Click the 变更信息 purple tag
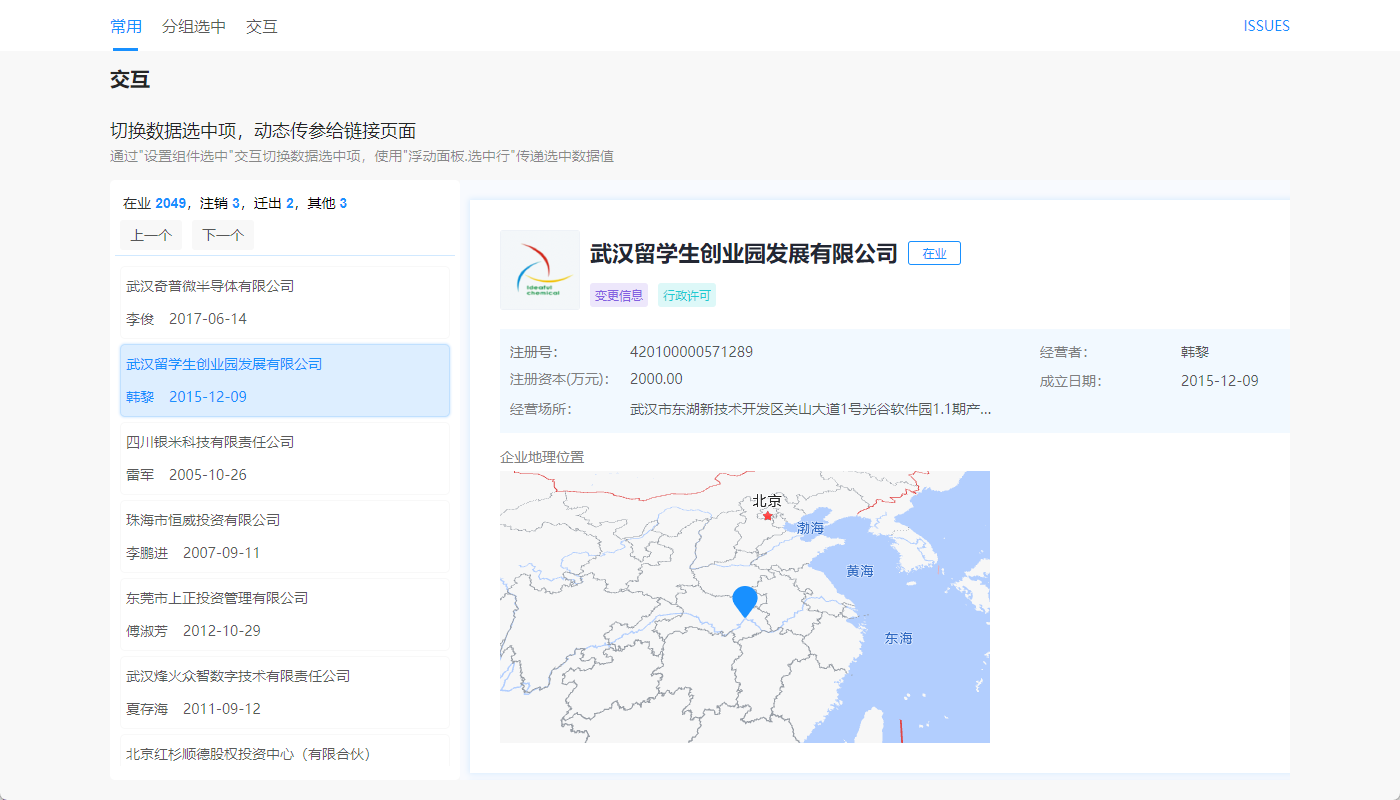1400x800 pixels. 618,295
